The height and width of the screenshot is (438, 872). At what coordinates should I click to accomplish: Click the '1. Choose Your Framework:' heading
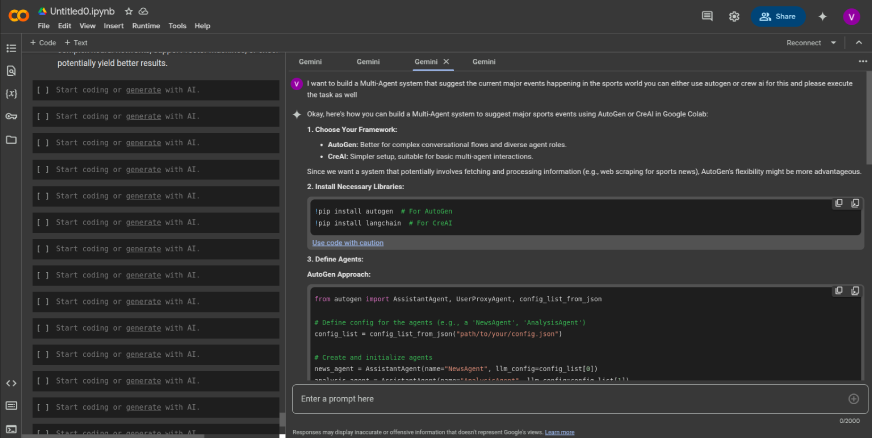click(x=352, y=130)
